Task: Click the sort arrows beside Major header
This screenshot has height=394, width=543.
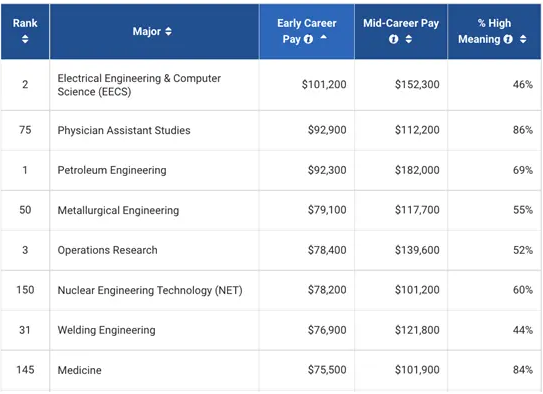Action: pyautogui.click(x=168, y=32)
